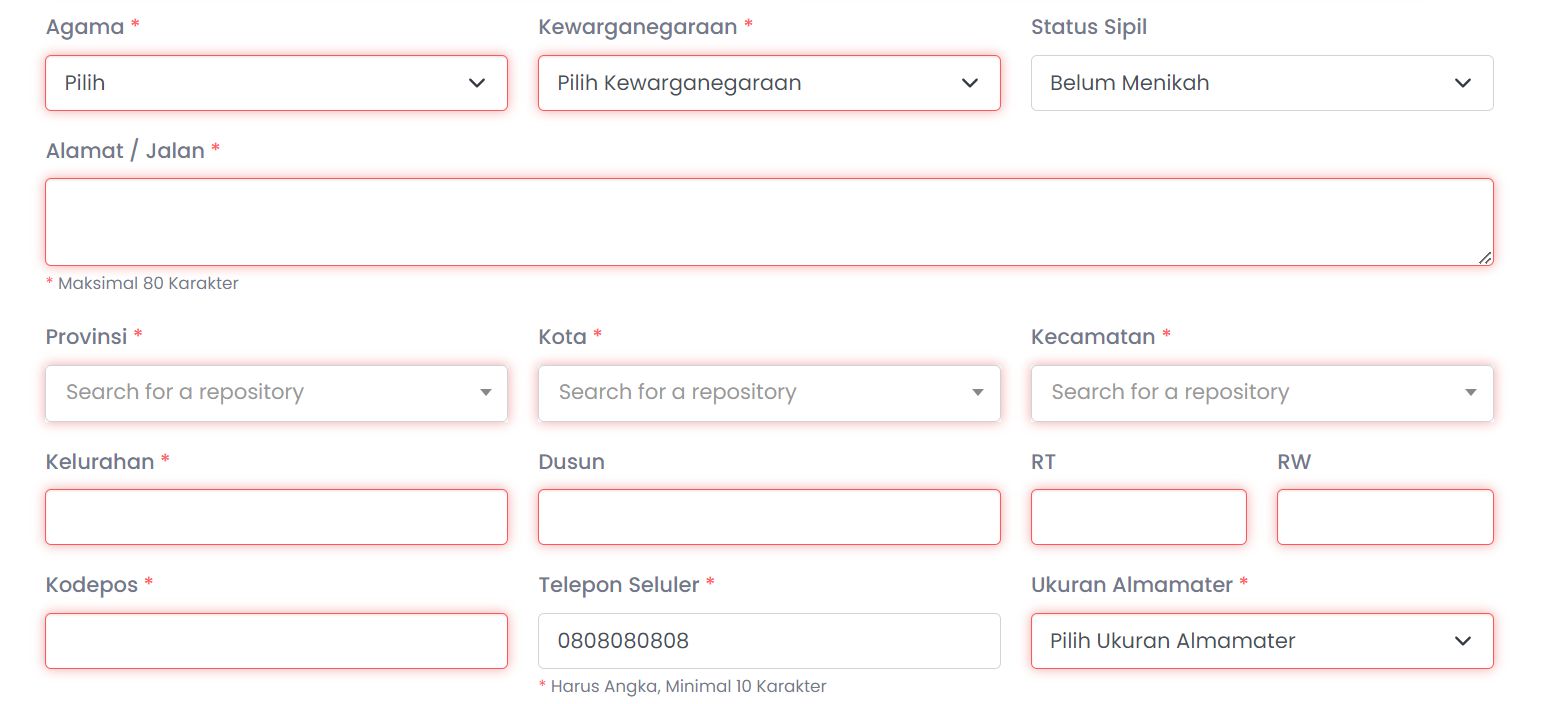The height and width of the screenshot is (704, 1542).
Task: Click the Kodepos input field
Action: pyautogui.click(x=276, y=641)
